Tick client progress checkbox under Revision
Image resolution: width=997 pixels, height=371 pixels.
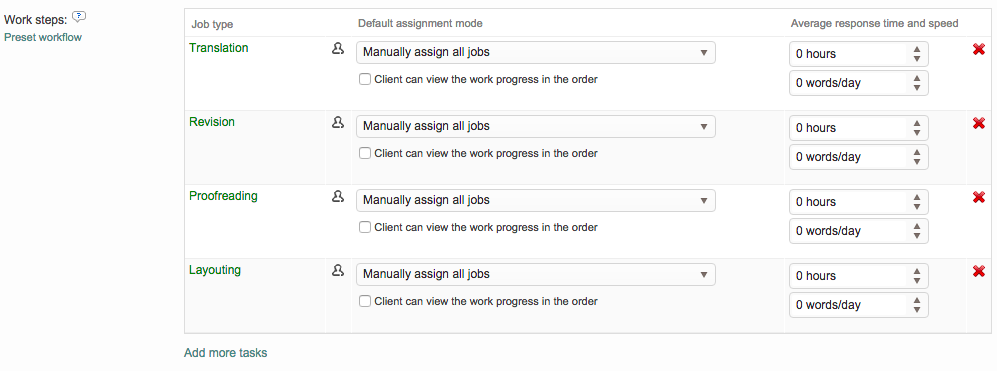coord(364,153)
